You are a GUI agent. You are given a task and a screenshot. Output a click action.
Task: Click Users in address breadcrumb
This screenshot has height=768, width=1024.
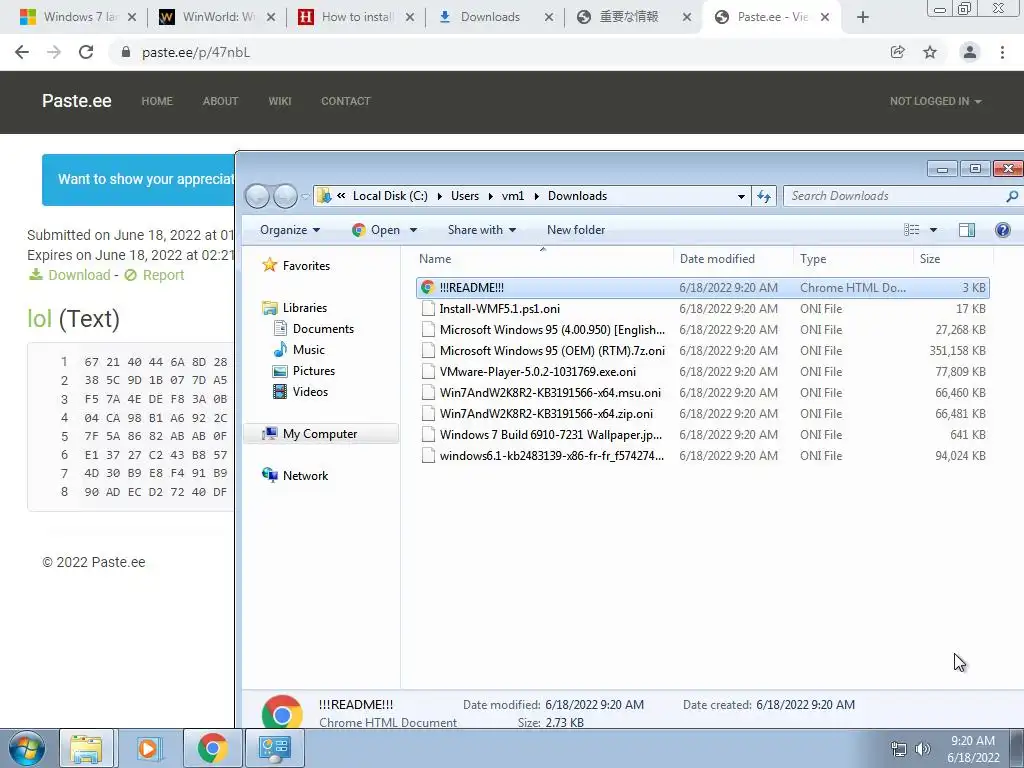pos(464,196)
